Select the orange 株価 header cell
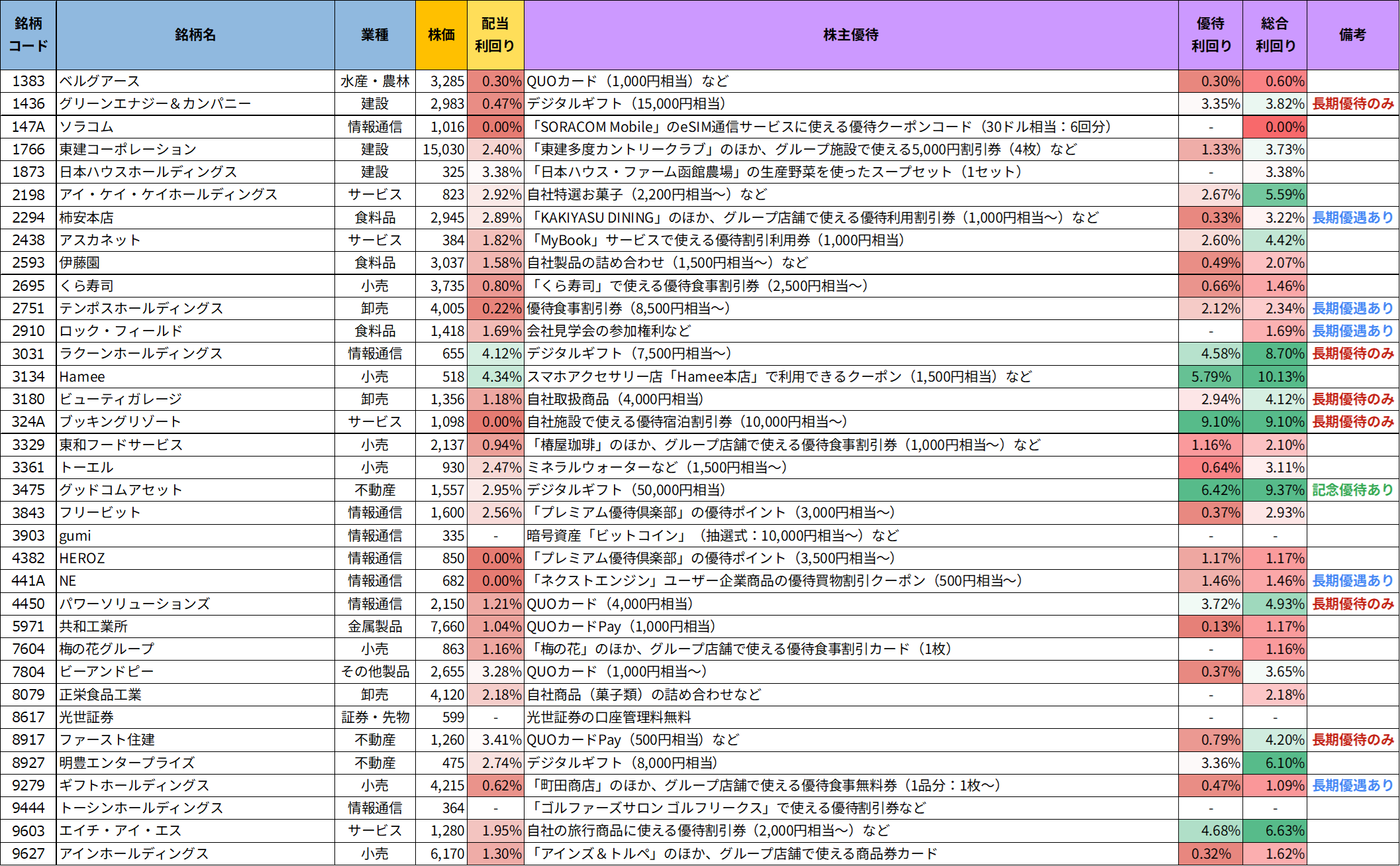 (x=441, y=34)
